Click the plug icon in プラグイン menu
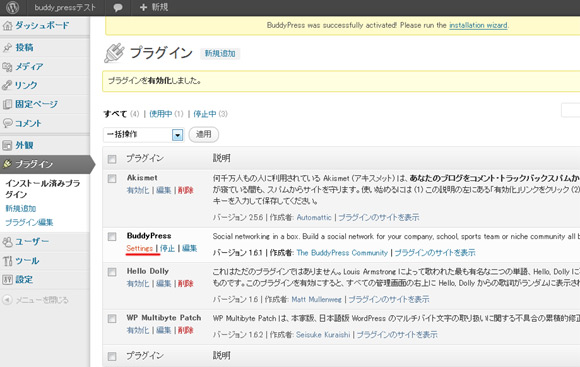Viewport: 580px width, 367px height. click(7, 164)
